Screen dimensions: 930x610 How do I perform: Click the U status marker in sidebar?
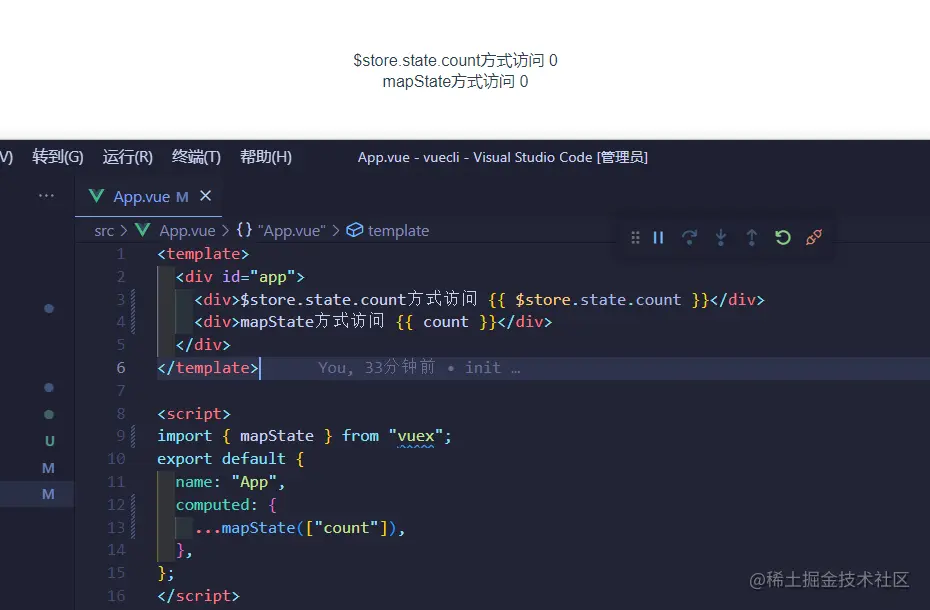point(49,441)
